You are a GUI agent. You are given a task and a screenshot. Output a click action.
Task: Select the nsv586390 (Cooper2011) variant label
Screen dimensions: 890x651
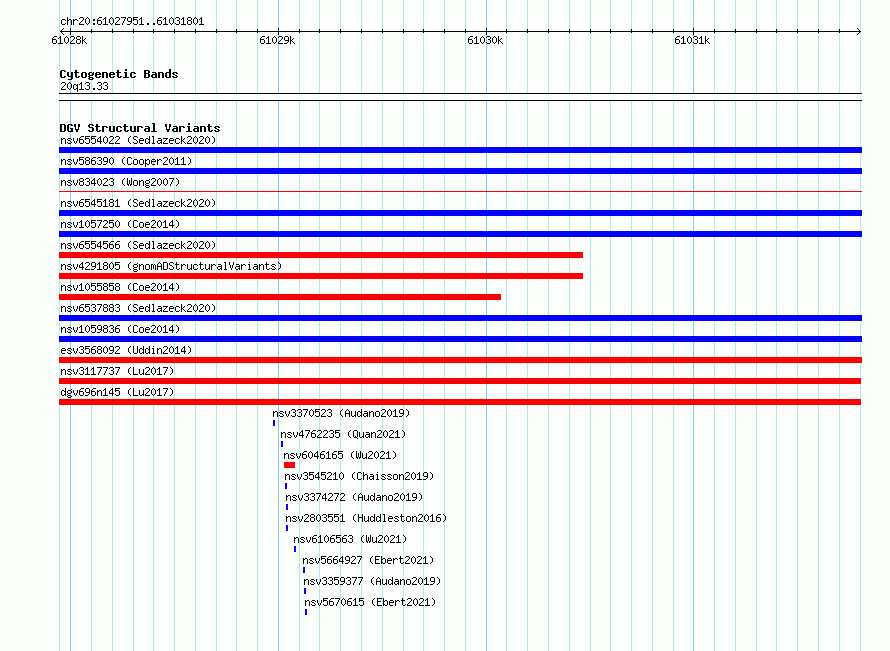[x=126, y=161]
